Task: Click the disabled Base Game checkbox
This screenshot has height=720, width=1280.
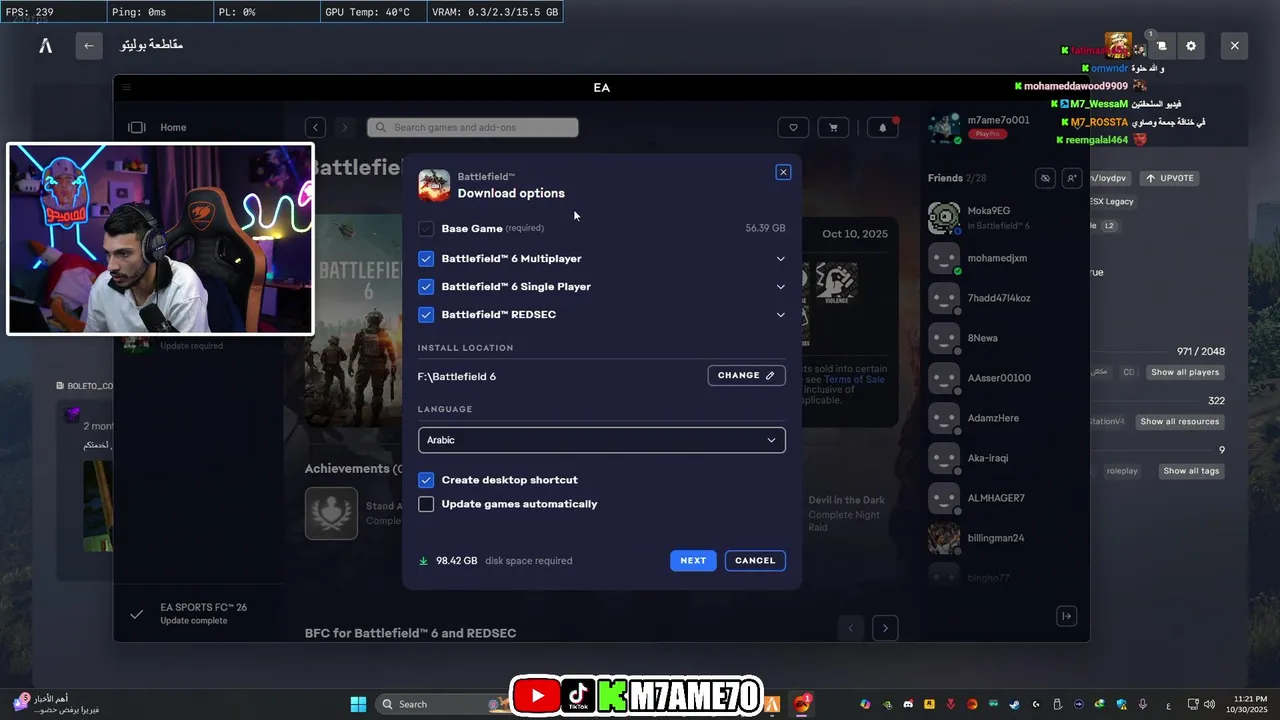Action: (426, 228)
